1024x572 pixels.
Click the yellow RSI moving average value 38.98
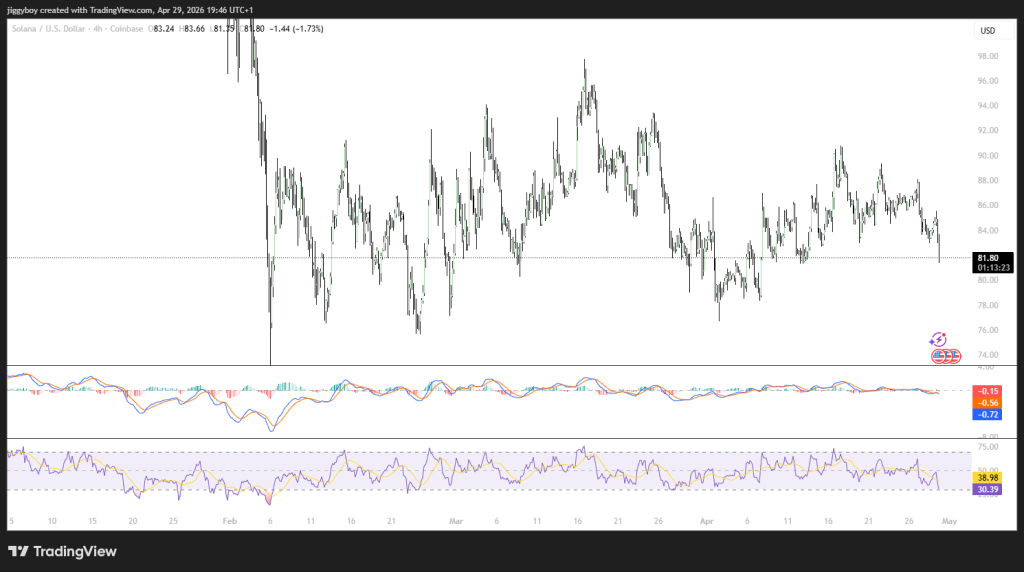pyautogui.click(x=987, y=479)
